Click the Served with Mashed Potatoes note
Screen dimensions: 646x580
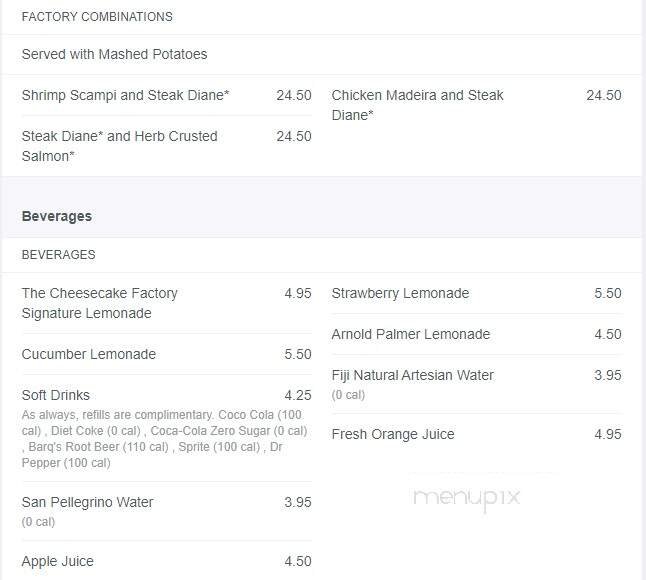click(114, 54)
